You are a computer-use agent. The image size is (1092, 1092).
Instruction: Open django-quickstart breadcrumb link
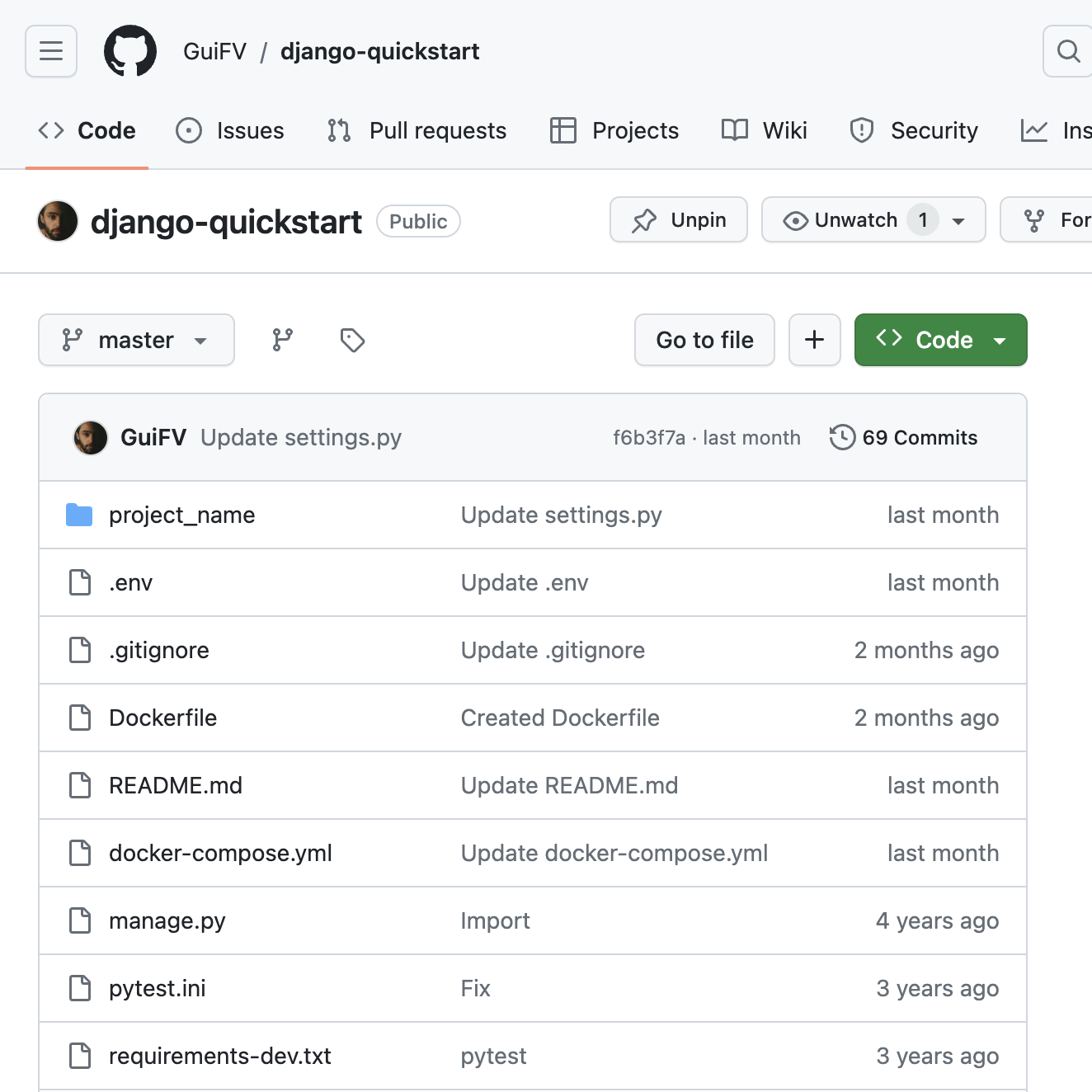[x=380, y=51]
